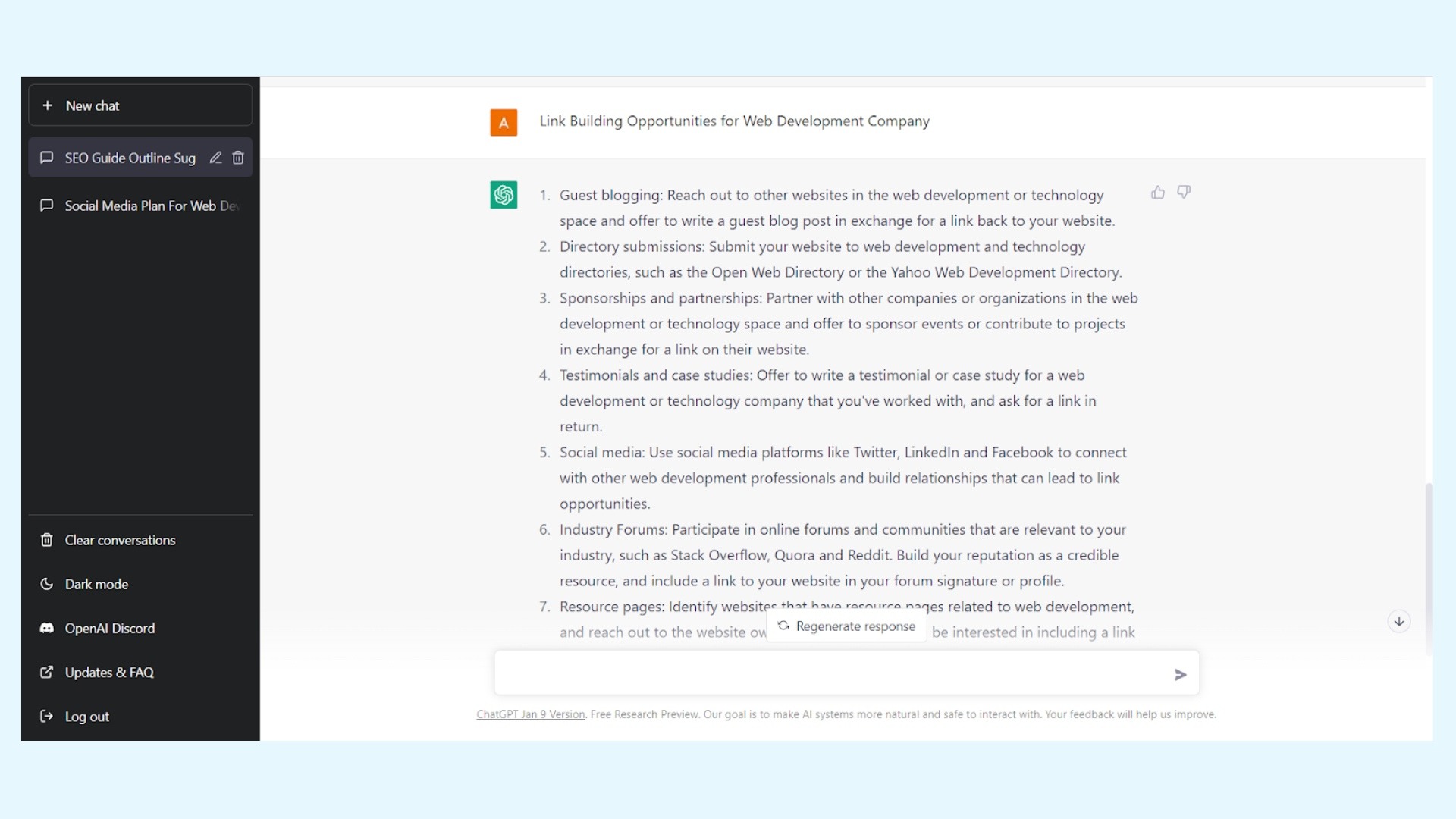
Task: Click the scroll to bottom arrow
Action: tap(1399, 621)
